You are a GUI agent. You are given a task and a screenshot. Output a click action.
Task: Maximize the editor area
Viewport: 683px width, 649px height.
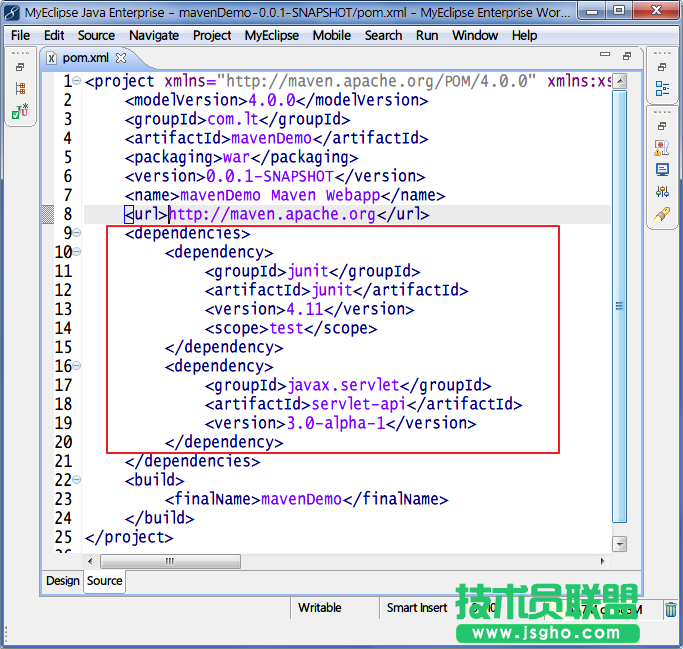[x=627, y=56]
